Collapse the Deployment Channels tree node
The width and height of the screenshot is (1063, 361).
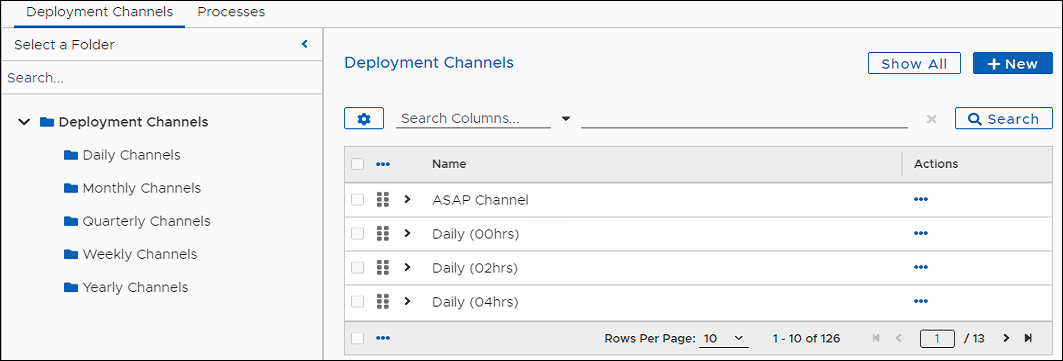coord(24,122)
